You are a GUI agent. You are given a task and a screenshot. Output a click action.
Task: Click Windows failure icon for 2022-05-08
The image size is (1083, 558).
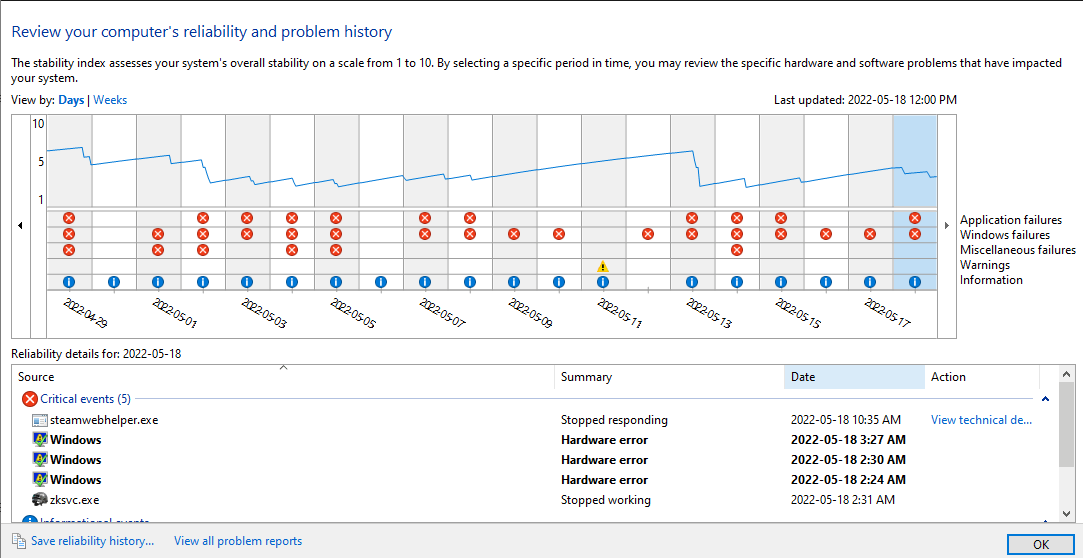point(470,234)
